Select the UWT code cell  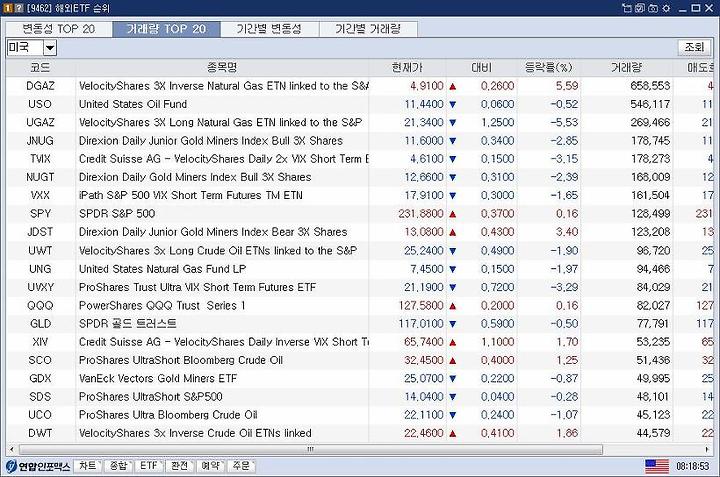pyautogui.click(x=40, y=251)
